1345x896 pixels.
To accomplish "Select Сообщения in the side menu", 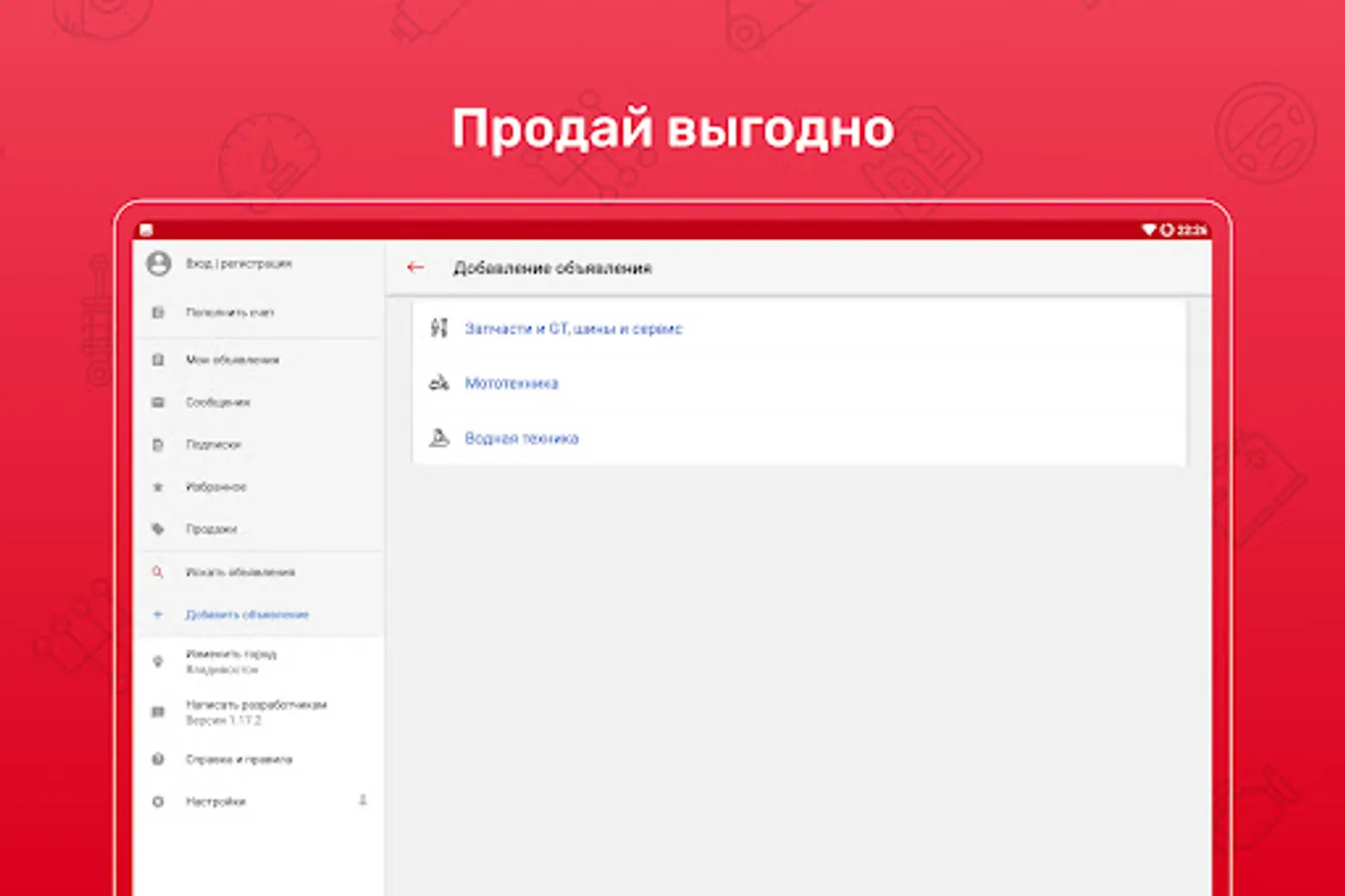I will pos(218,402).
